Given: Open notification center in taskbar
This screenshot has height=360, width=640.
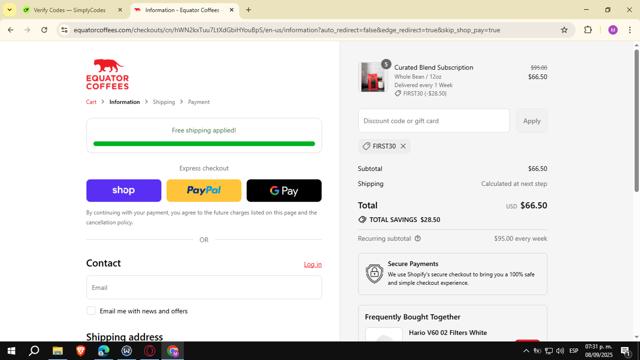Looking at the screenshot, I should [x=625, y=351].
